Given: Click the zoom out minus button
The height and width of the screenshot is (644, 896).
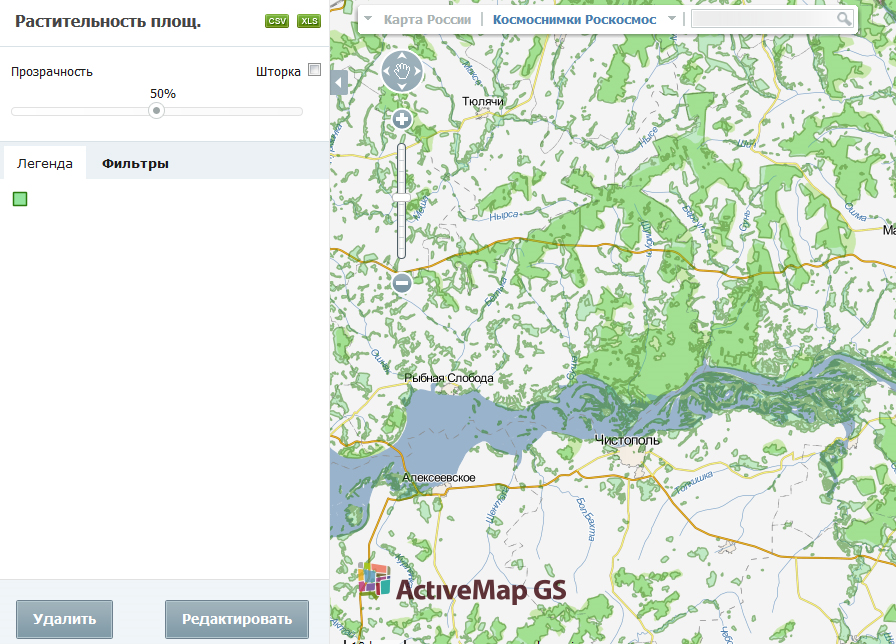Looking at the screenshot, I should [402, 283].
